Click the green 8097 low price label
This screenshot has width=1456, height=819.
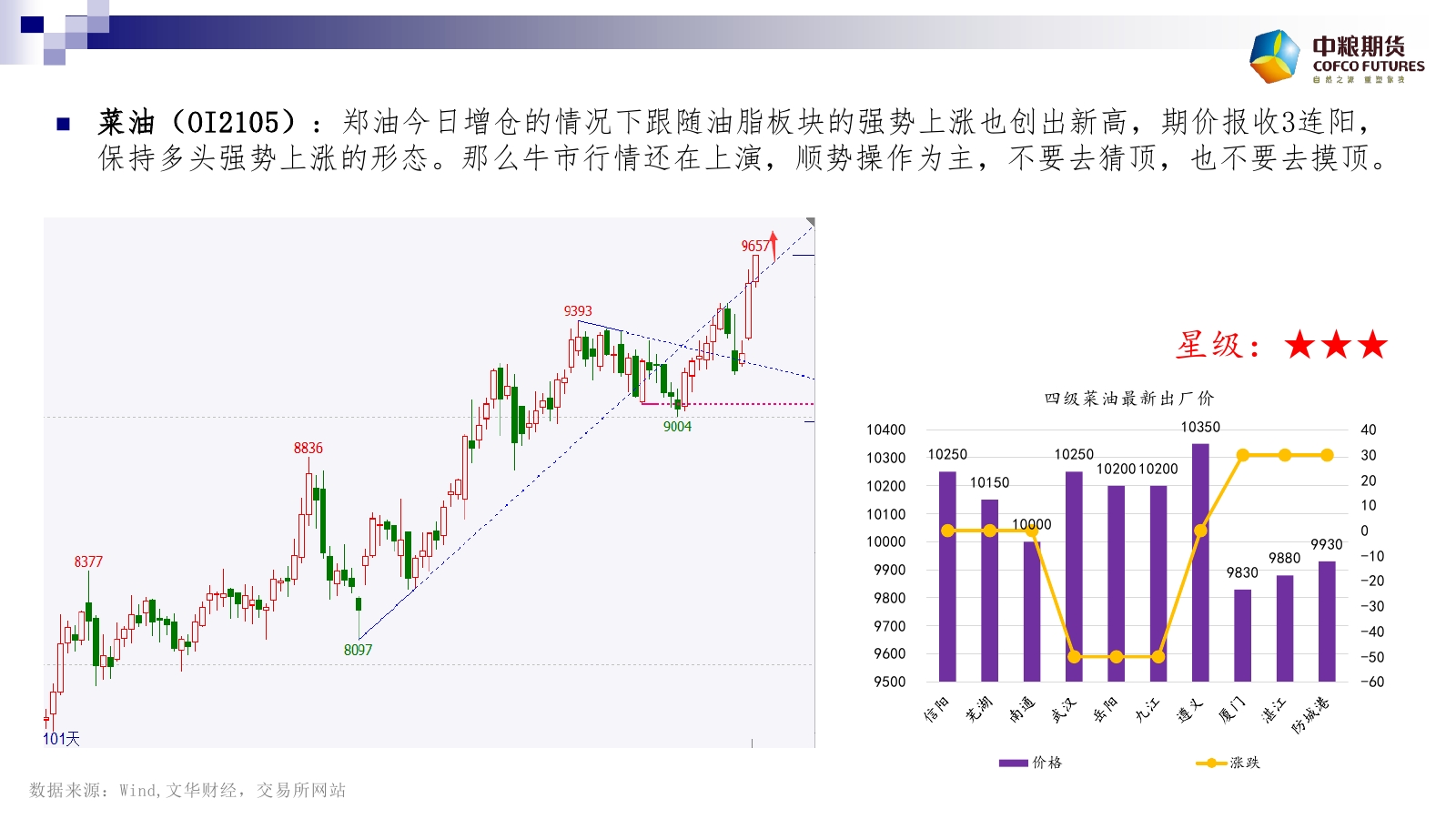pyautogui.click(x=358, y=650)
